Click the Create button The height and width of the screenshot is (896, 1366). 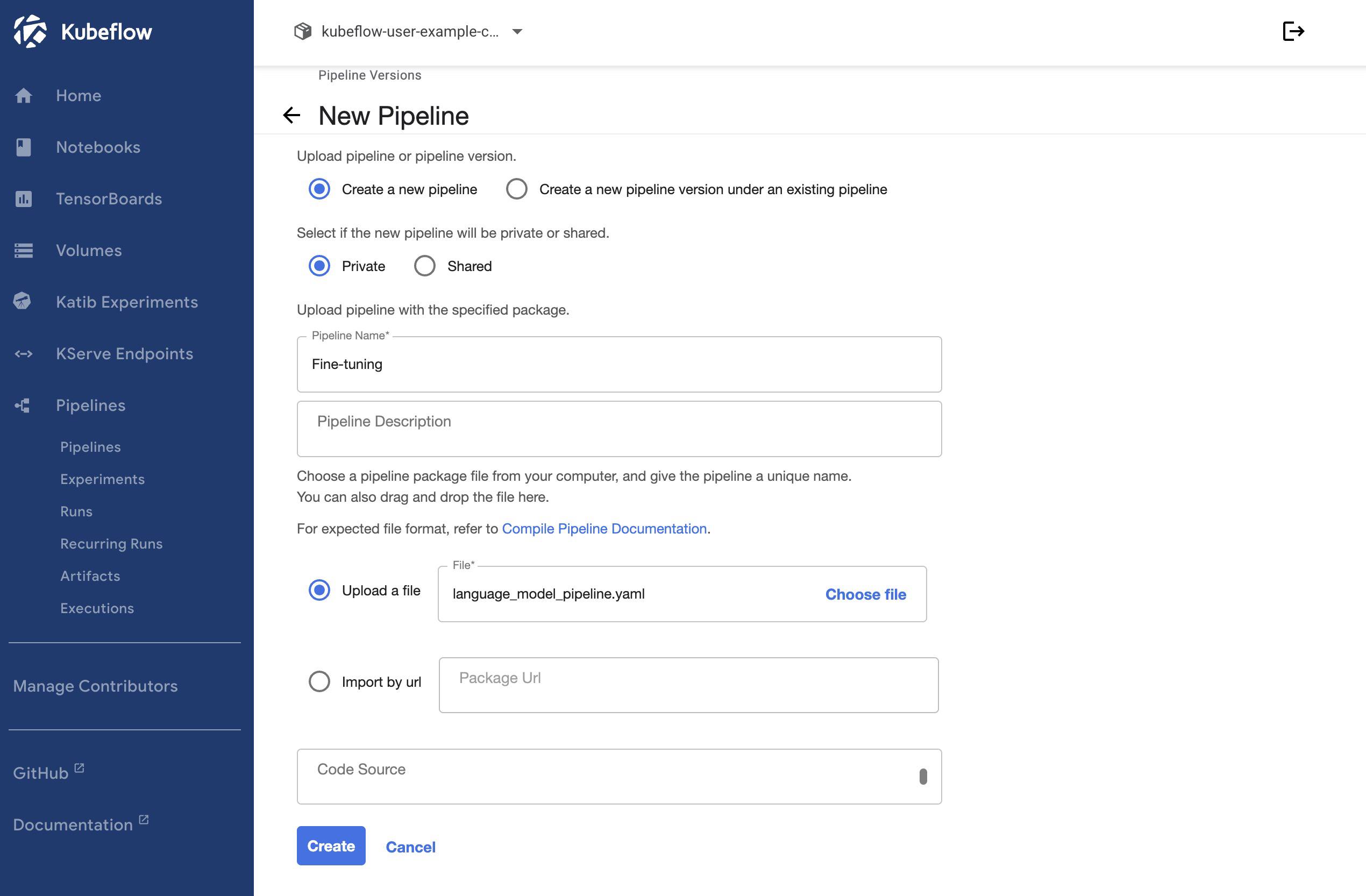click(x=331, y=845)
